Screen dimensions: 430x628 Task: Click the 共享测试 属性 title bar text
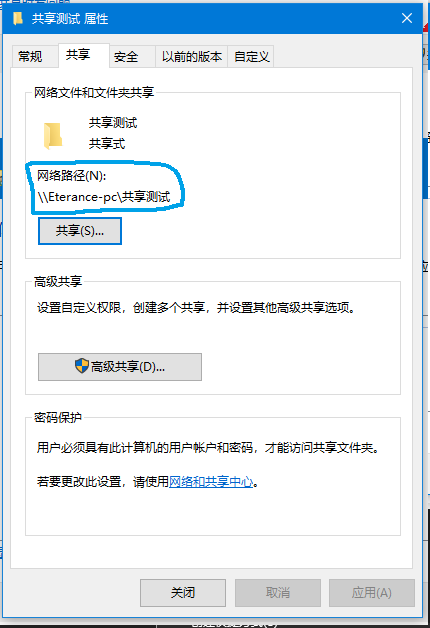click(x=70, y=19)
